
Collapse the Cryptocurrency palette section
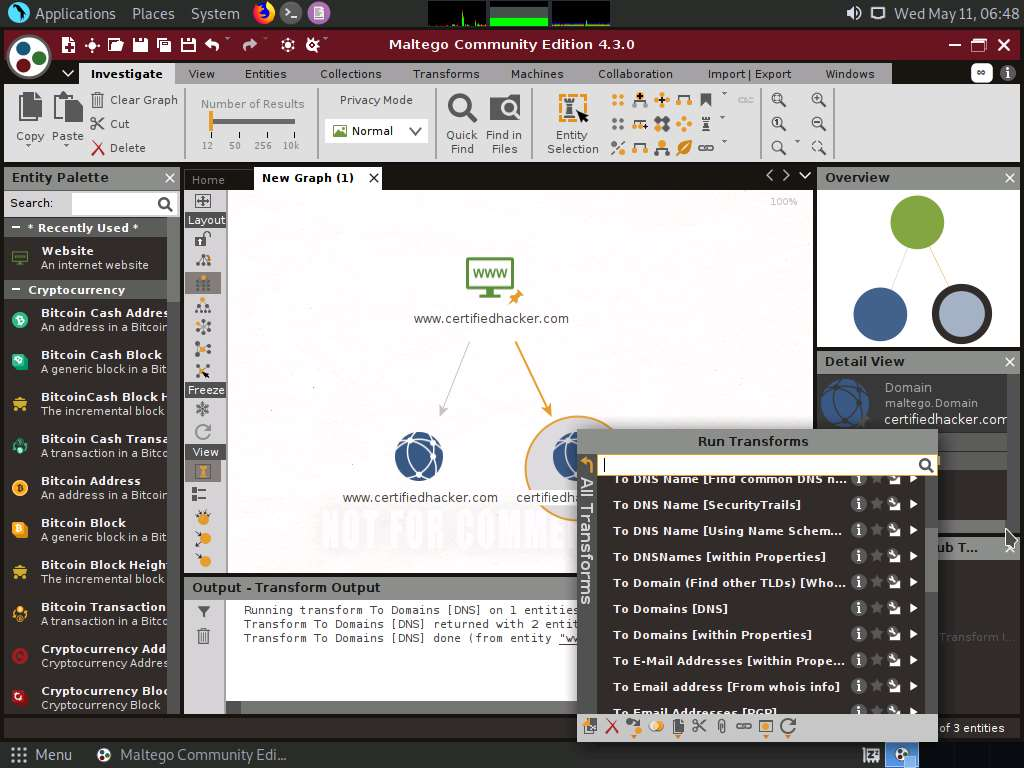click(16, 289)
